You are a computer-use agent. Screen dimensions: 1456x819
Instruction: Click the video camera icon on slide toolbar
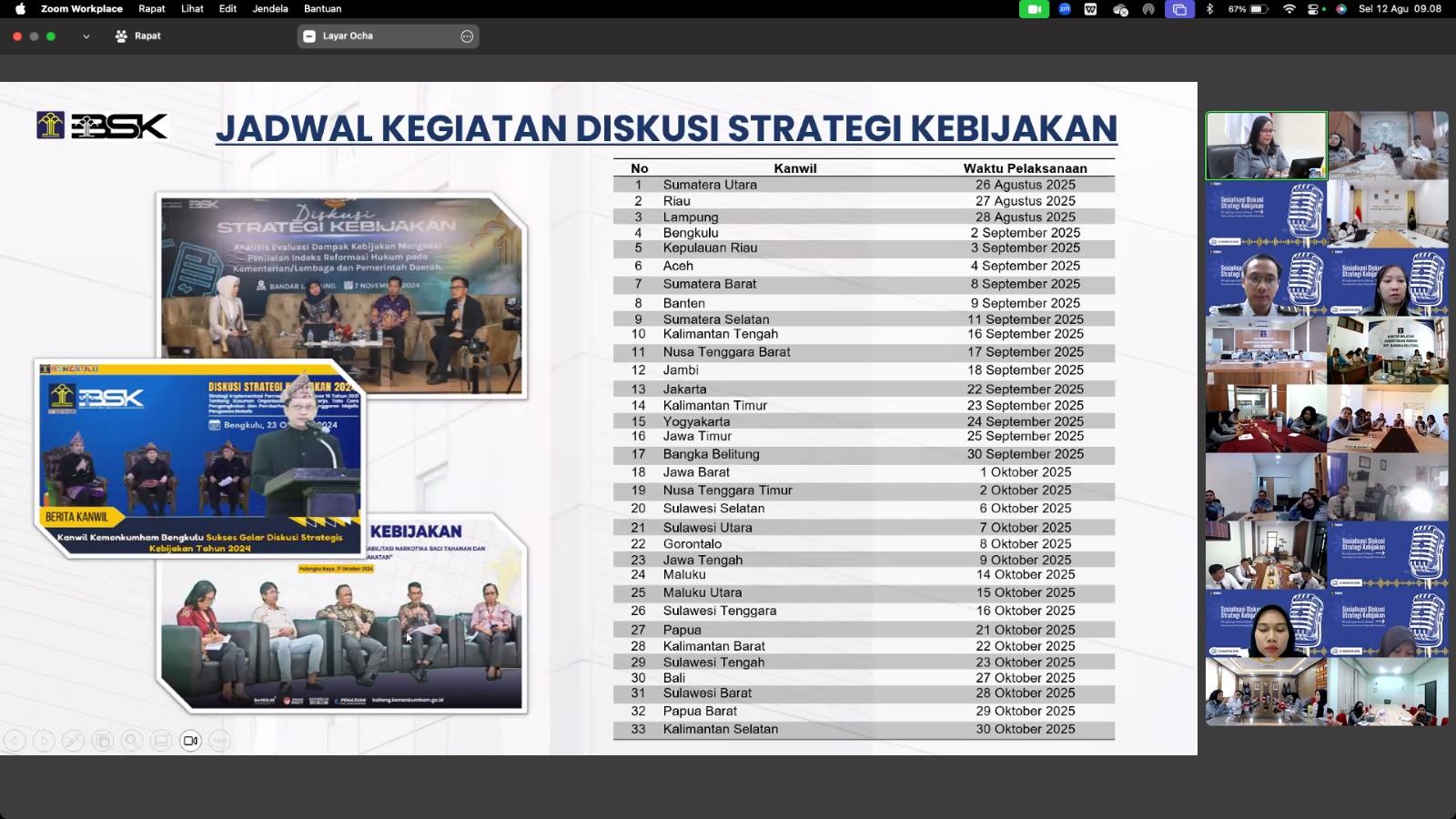pos(190,741)
